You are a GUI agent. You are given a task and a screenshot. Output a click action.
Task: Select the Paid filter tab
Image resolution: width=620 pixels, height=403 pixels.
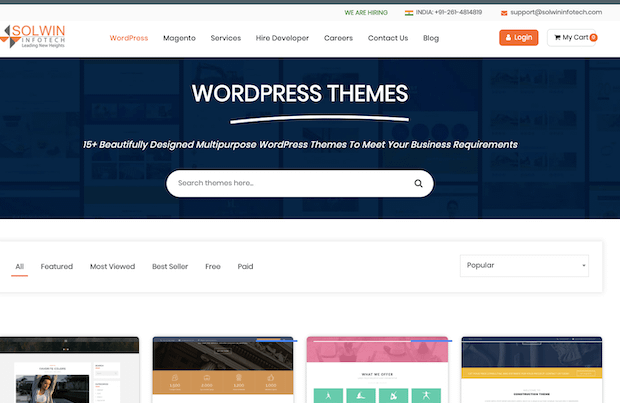246,267
